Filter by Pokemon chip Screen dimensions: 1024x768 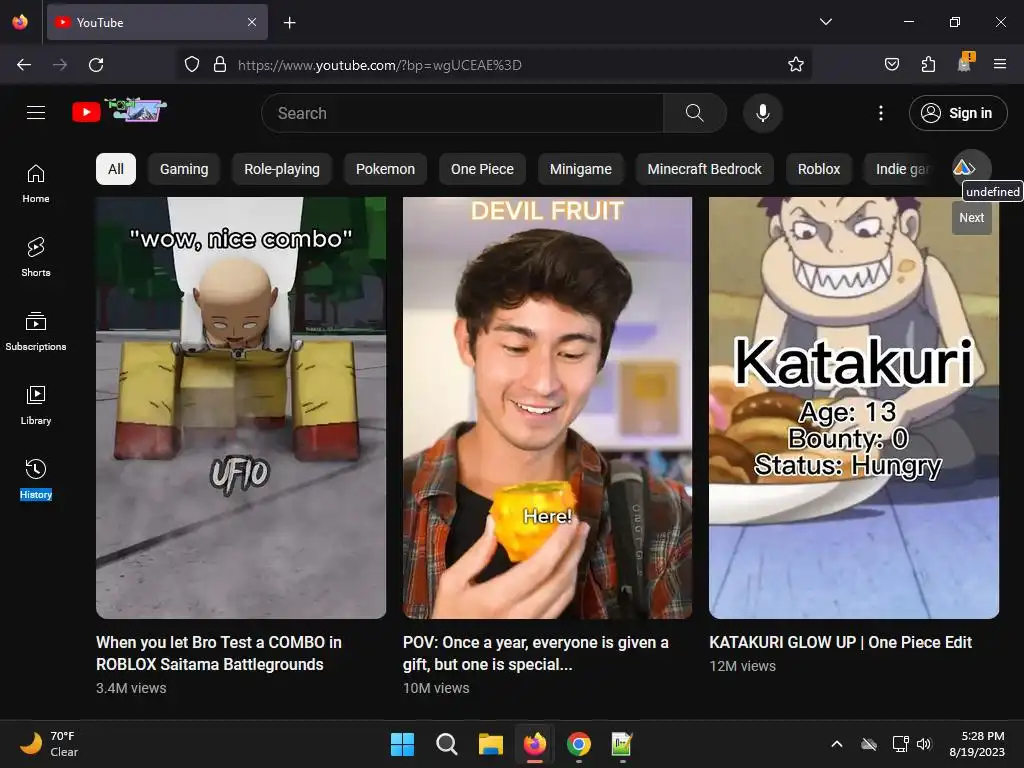click(385, 169)
